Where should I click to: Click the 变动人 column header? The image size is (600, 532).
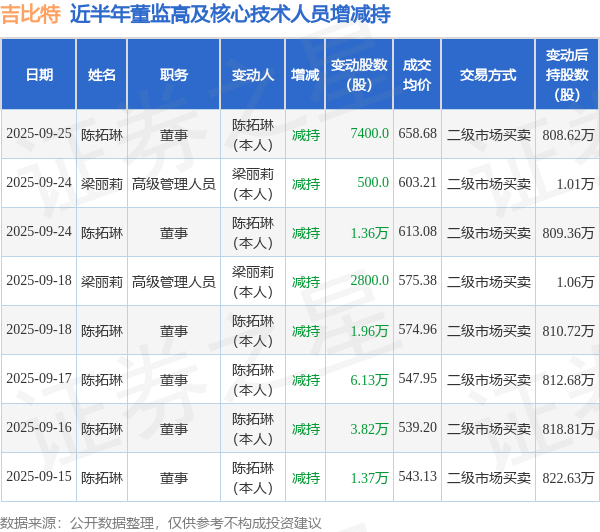point(253,75)
